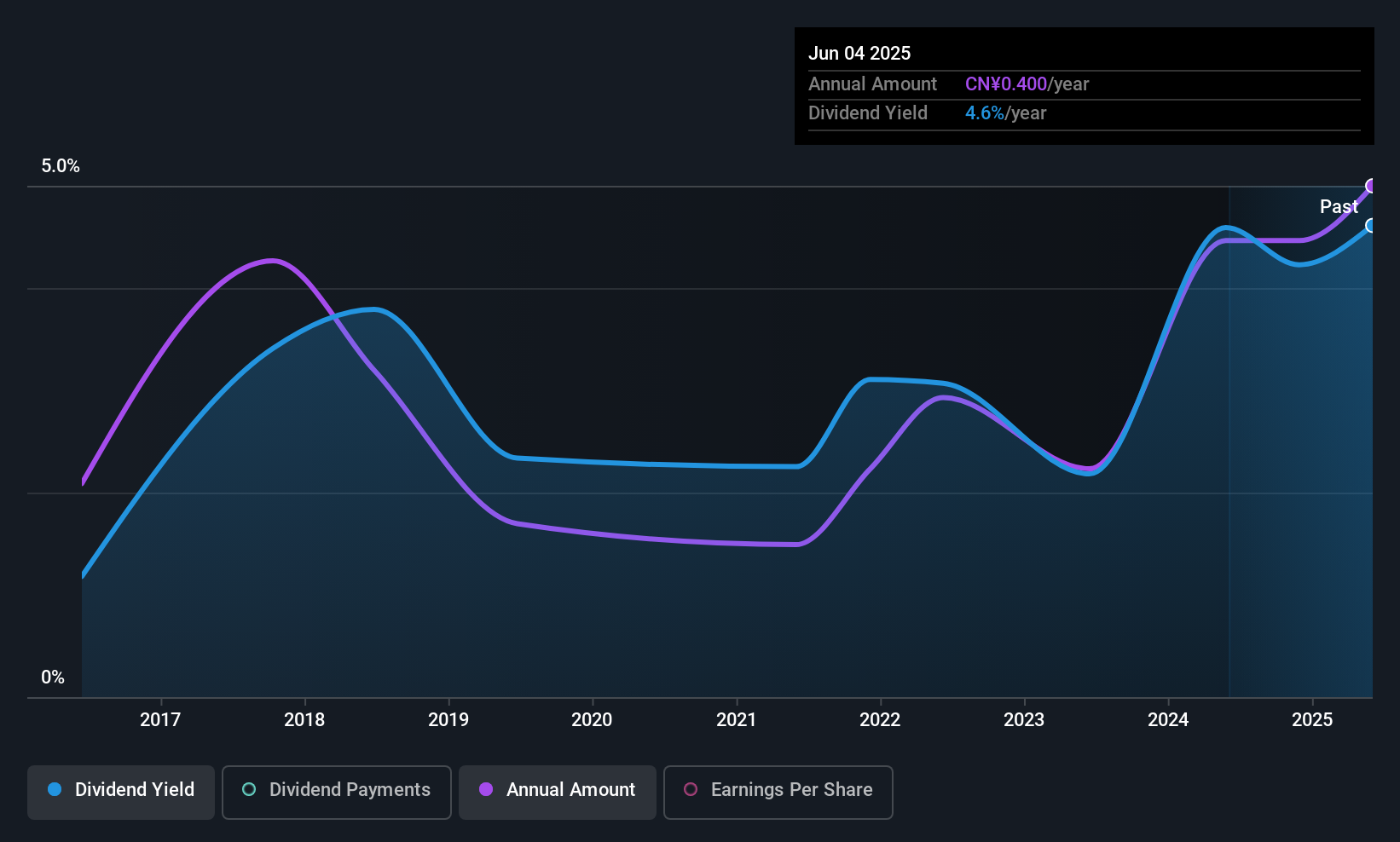Click the 2025 axis label
Image resolution: width=1400 pixels, height=842 pixels.
[1312, 720]
